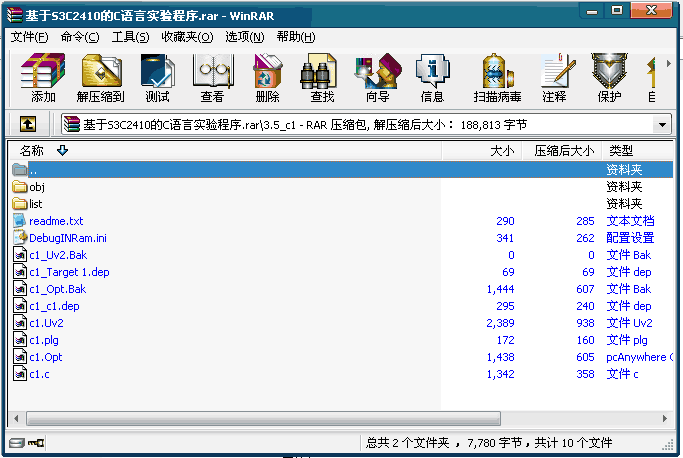This screenshot has height=458, width=683.
Task: Sort by 大小 column header
Action: [482, 151]
